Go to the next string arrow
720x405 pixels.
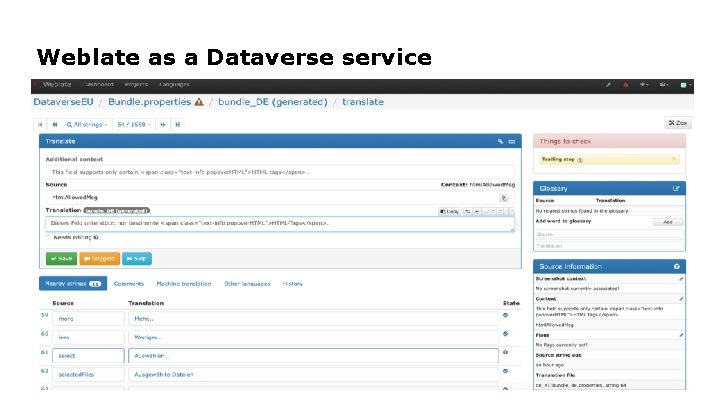coord(163,124)
